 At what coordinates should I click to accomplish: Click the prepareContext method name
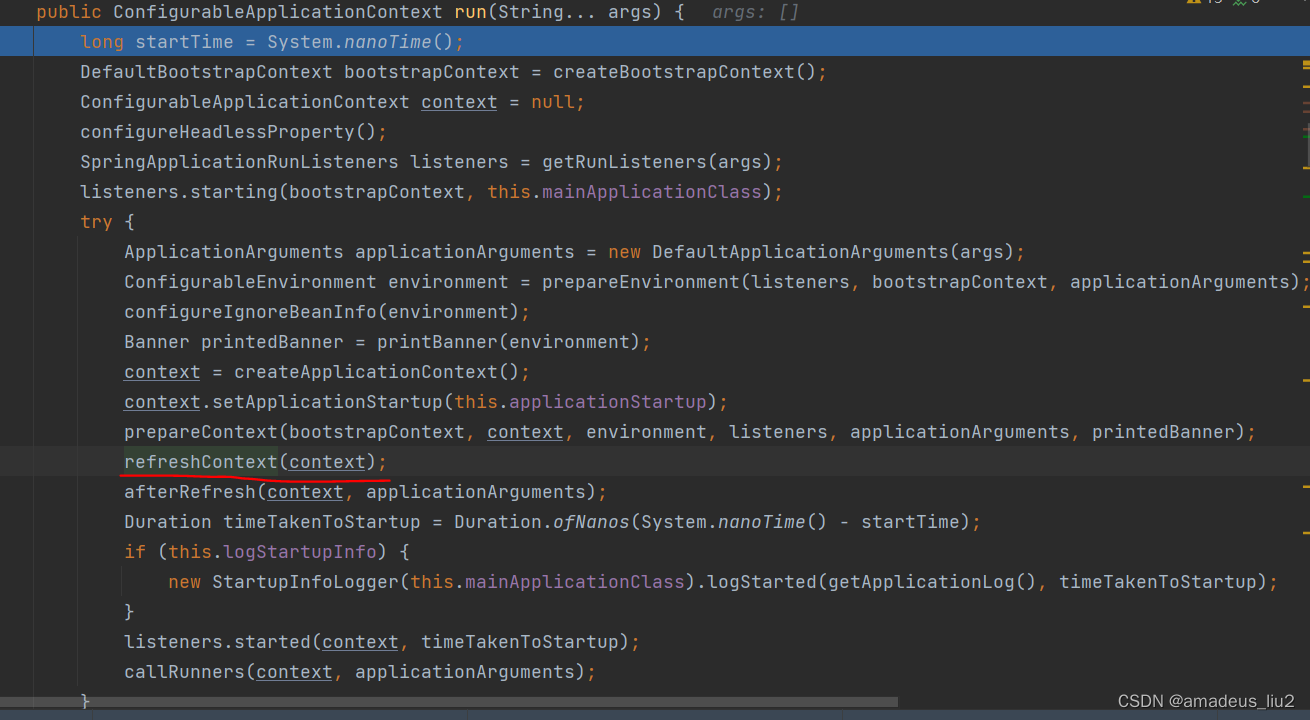click(x=201, y=432)
